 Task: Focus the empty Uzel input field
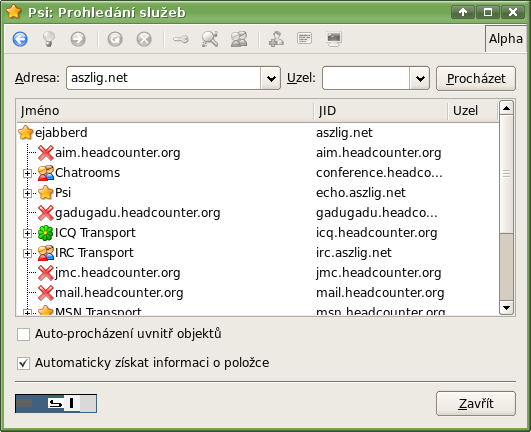(x=366, y=78)
